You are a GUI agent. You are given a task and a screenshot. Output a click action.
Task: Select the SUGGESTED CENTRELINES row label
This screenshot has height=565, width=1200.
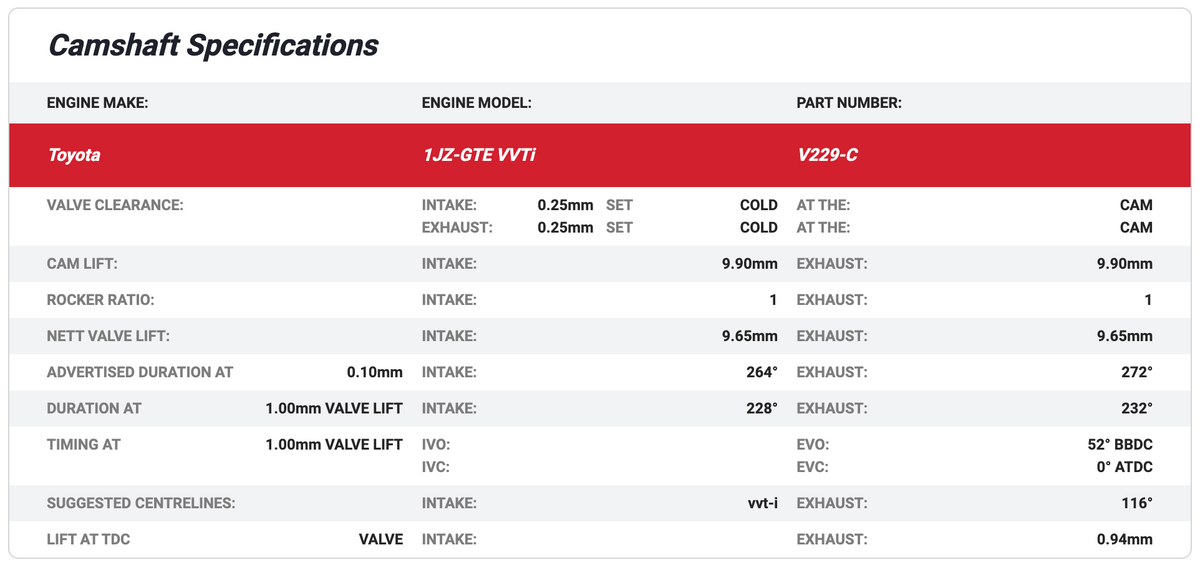coord(141,503)
